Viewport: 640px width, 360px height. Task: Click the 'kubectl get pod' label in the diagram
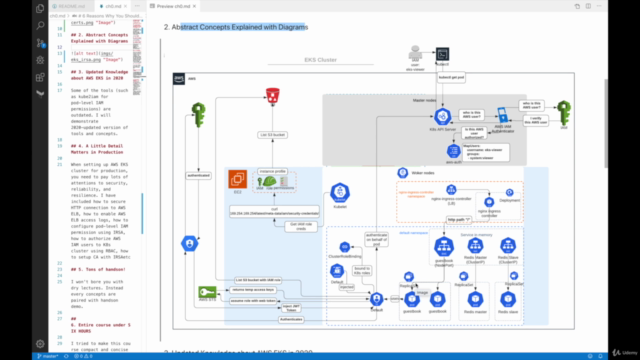pos(451,77)
